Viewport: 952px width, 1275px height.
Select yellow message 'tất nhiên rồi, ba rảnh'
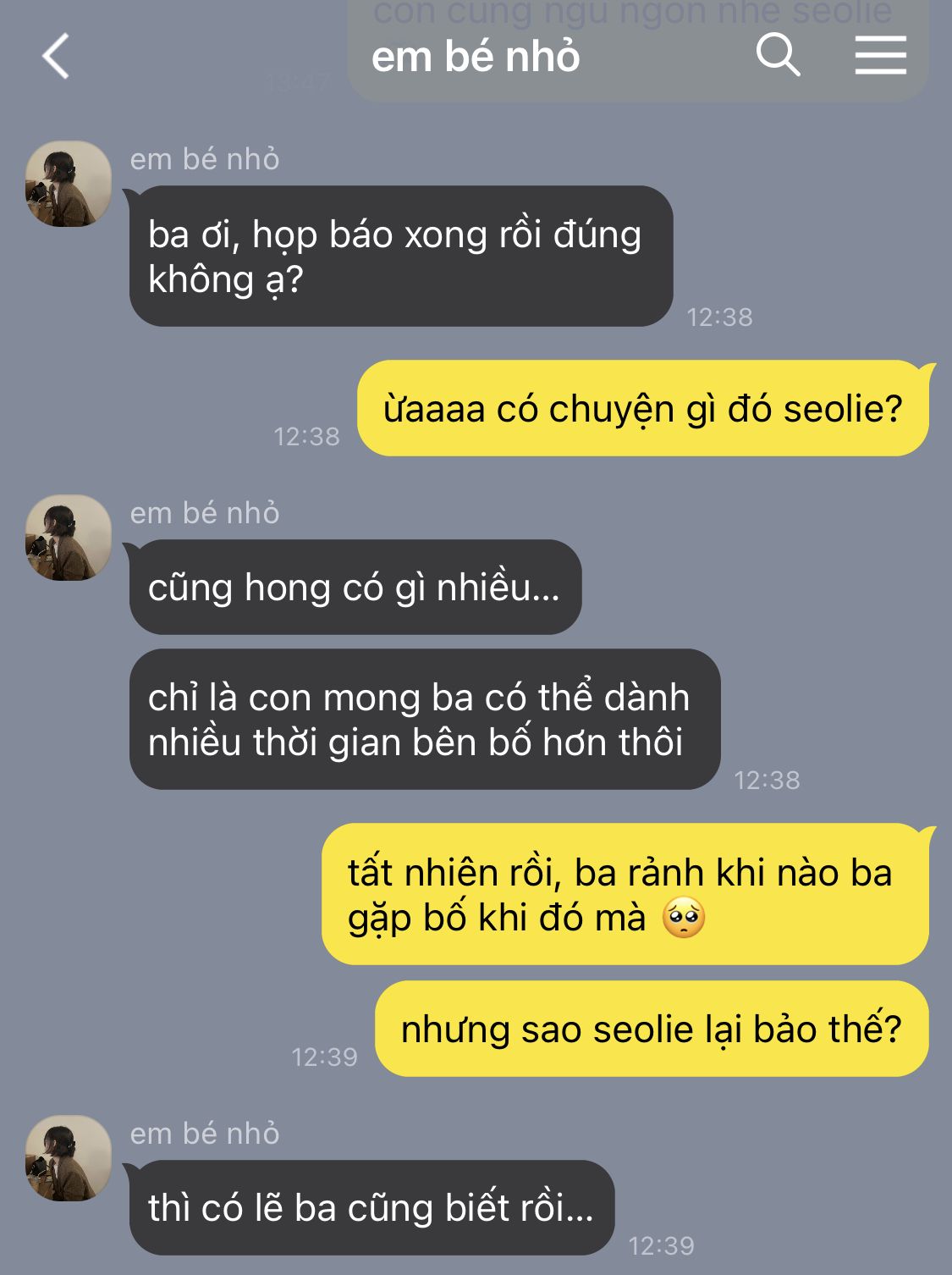625,895
